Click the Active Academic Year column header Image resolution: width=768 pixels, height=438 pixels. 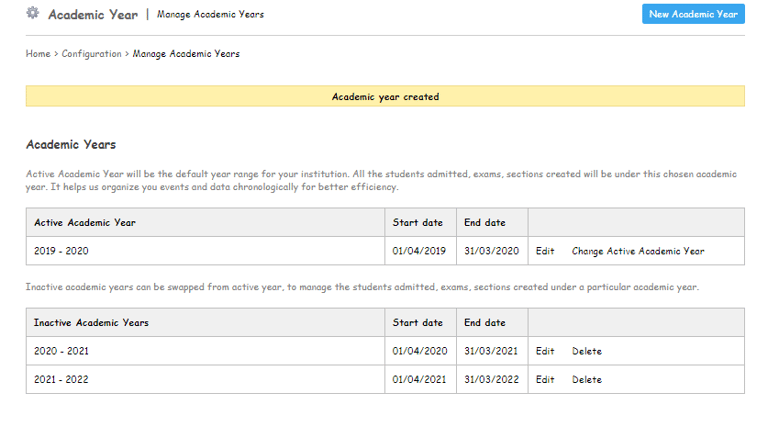[x=85, y=222]
